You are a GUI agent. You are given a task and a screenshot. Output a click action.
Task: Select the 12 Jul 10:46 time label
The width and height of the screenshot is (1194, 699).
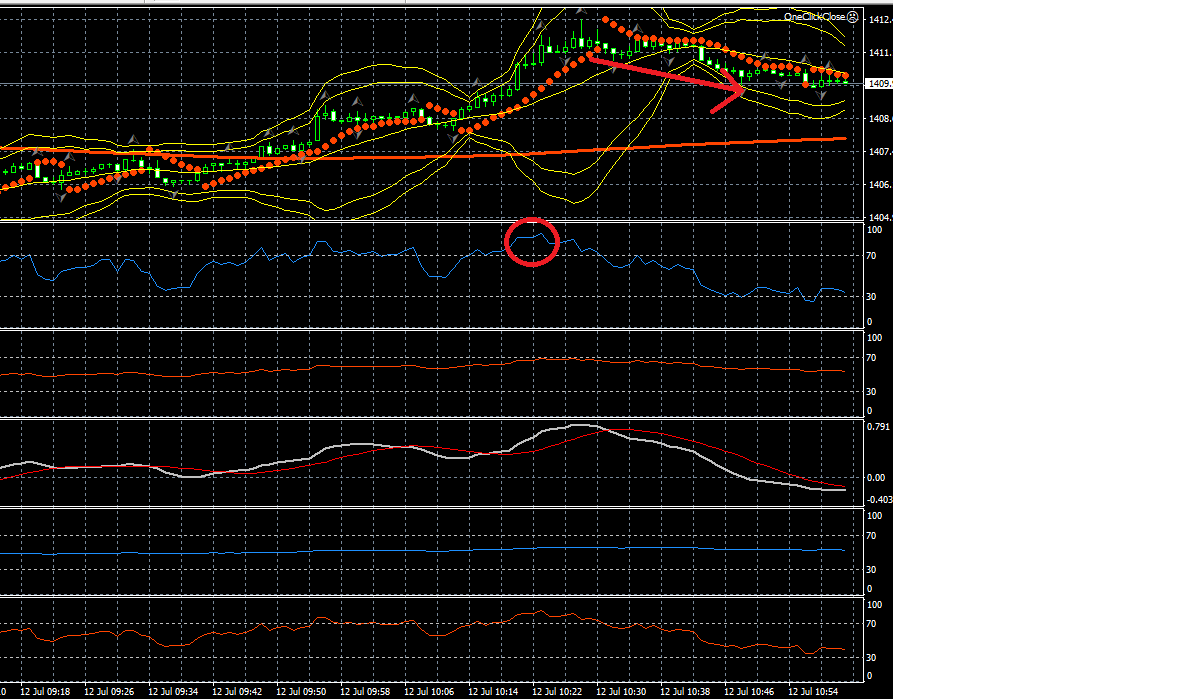[x=749, y=691]
